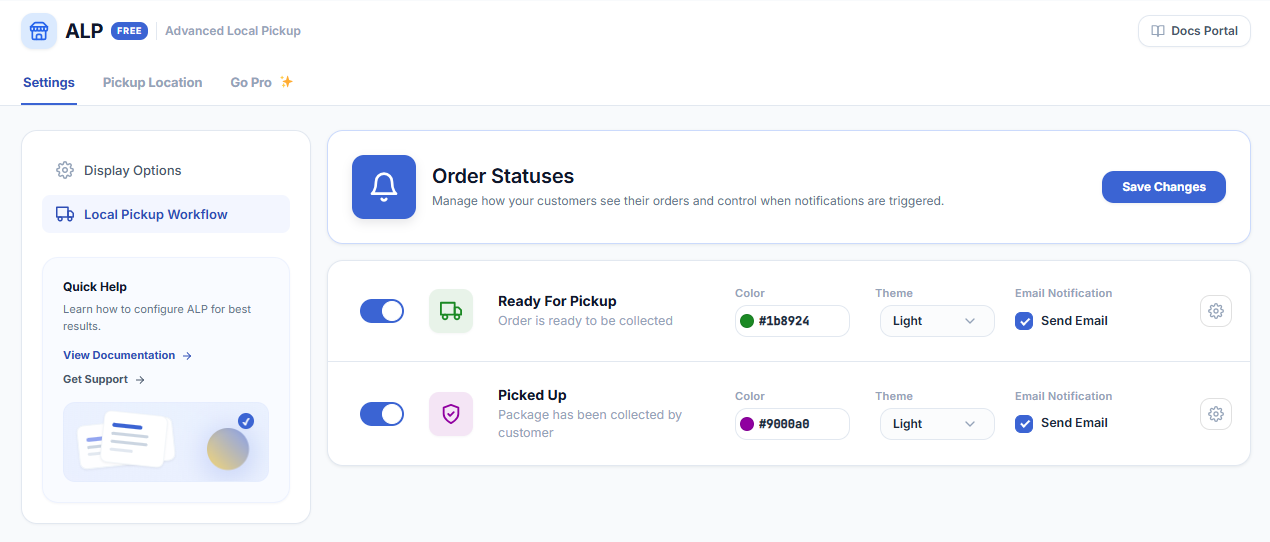Screen dimensions: 1270x542
Task: Click the ALP store logo icon
Action: [39, 31]
